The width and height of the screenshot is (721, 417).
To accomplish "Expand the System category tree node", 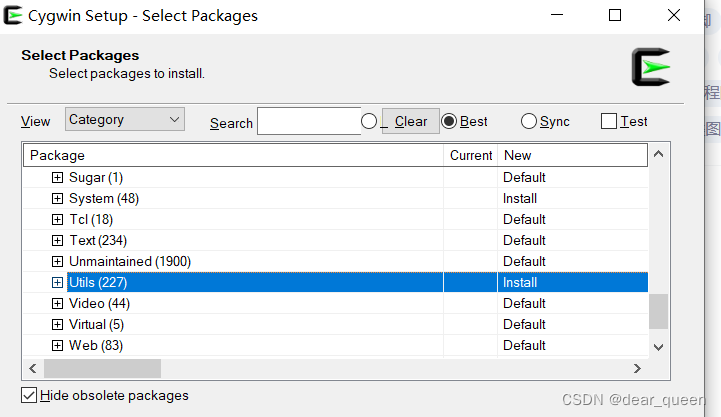I will pyautogui.click(x=57, y=199).
